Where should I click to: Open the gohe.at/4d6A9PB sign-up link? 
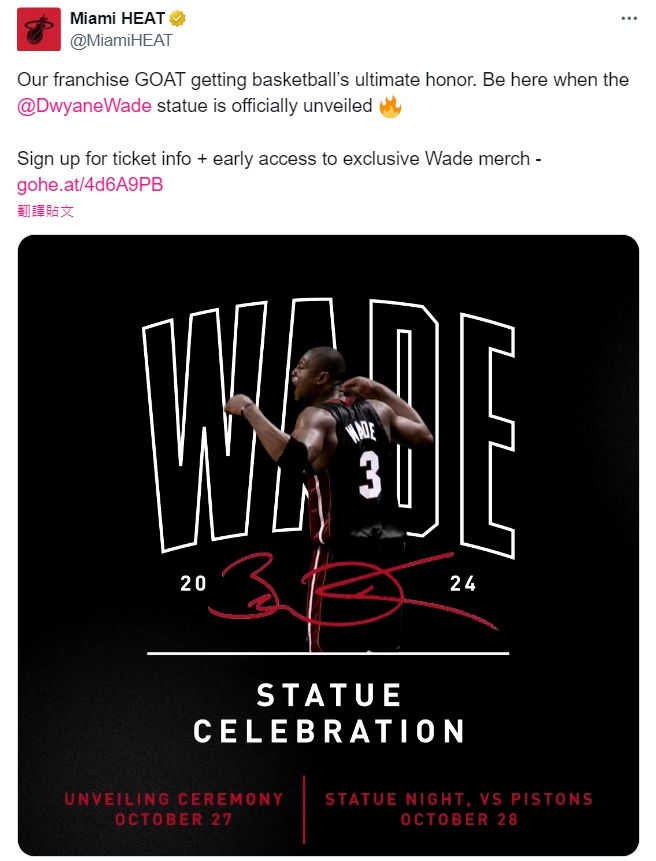tap(90, 184)
